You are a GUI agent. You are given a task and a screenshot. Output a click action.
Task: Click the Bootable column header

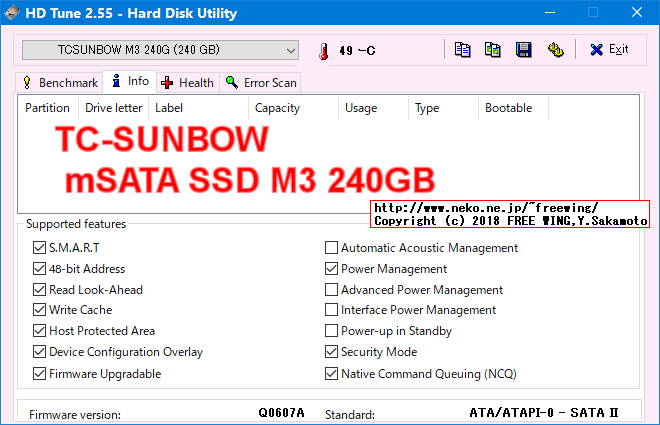pyautogui.click(x=514, y=108)
